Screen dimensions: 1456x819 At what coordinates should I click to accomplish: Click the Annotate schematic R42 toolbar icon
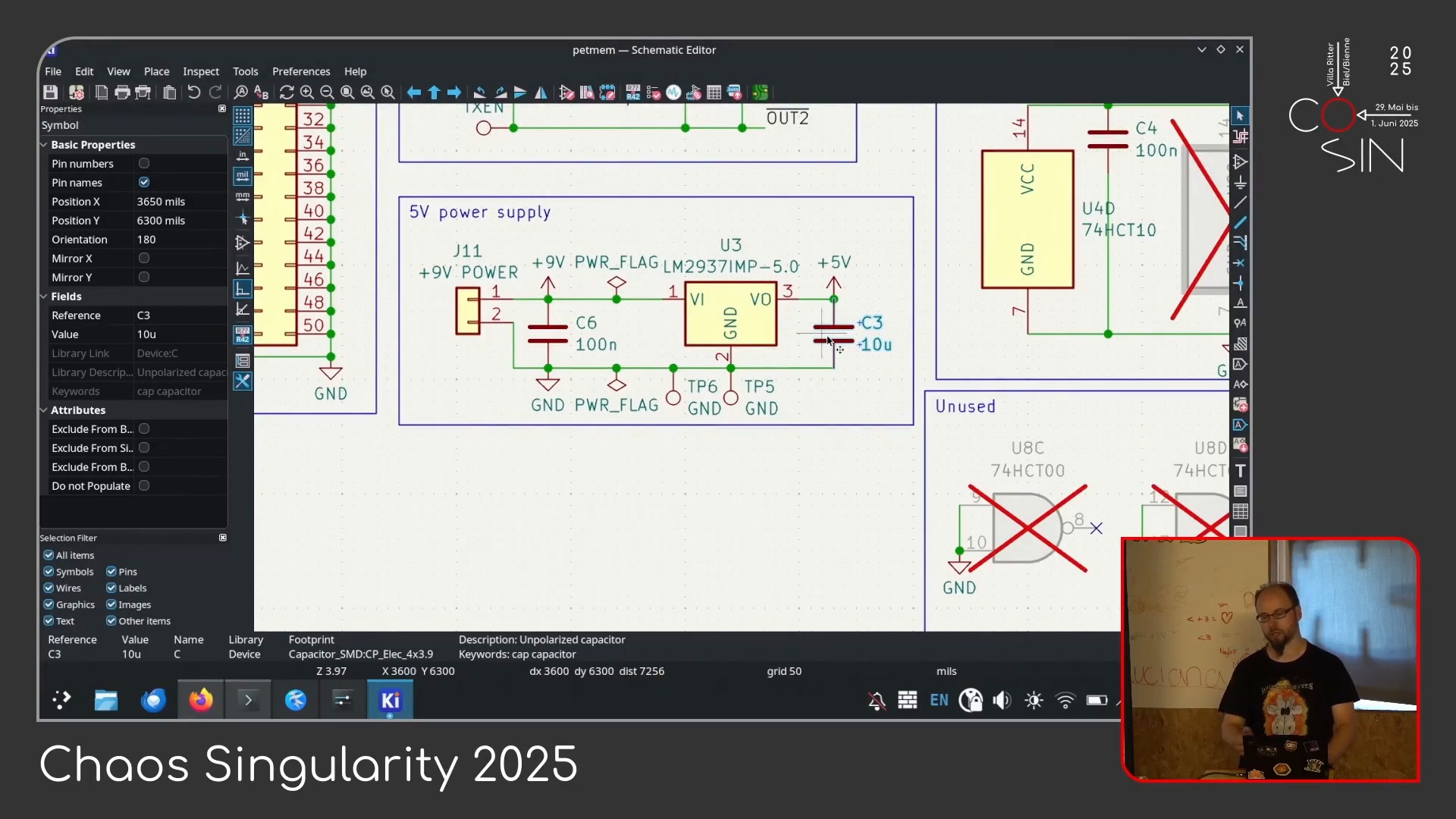[x=633, y=93]
